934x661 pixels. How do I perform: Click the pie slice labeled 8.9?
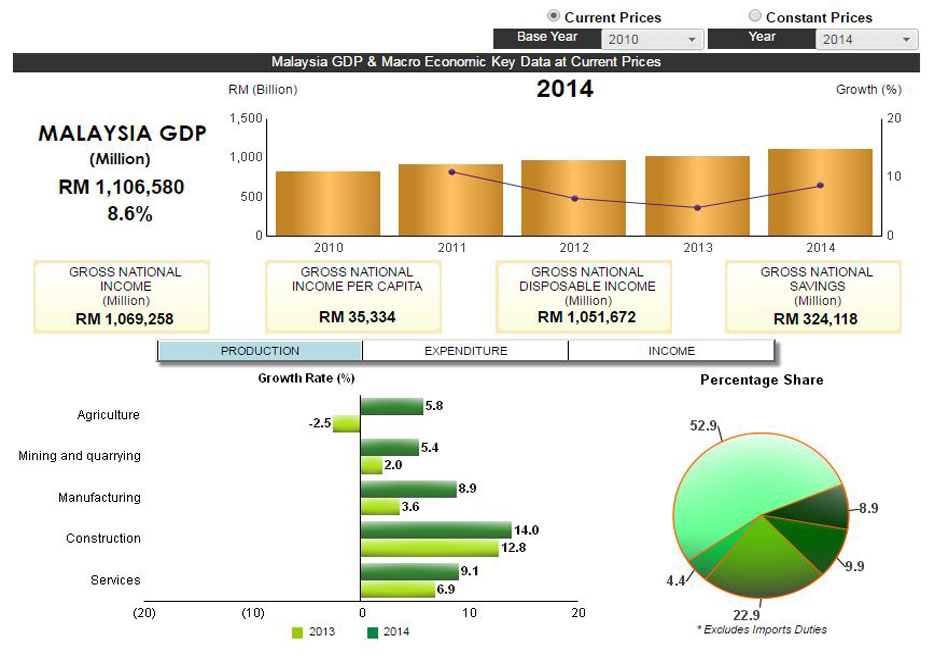pos(819,508)
